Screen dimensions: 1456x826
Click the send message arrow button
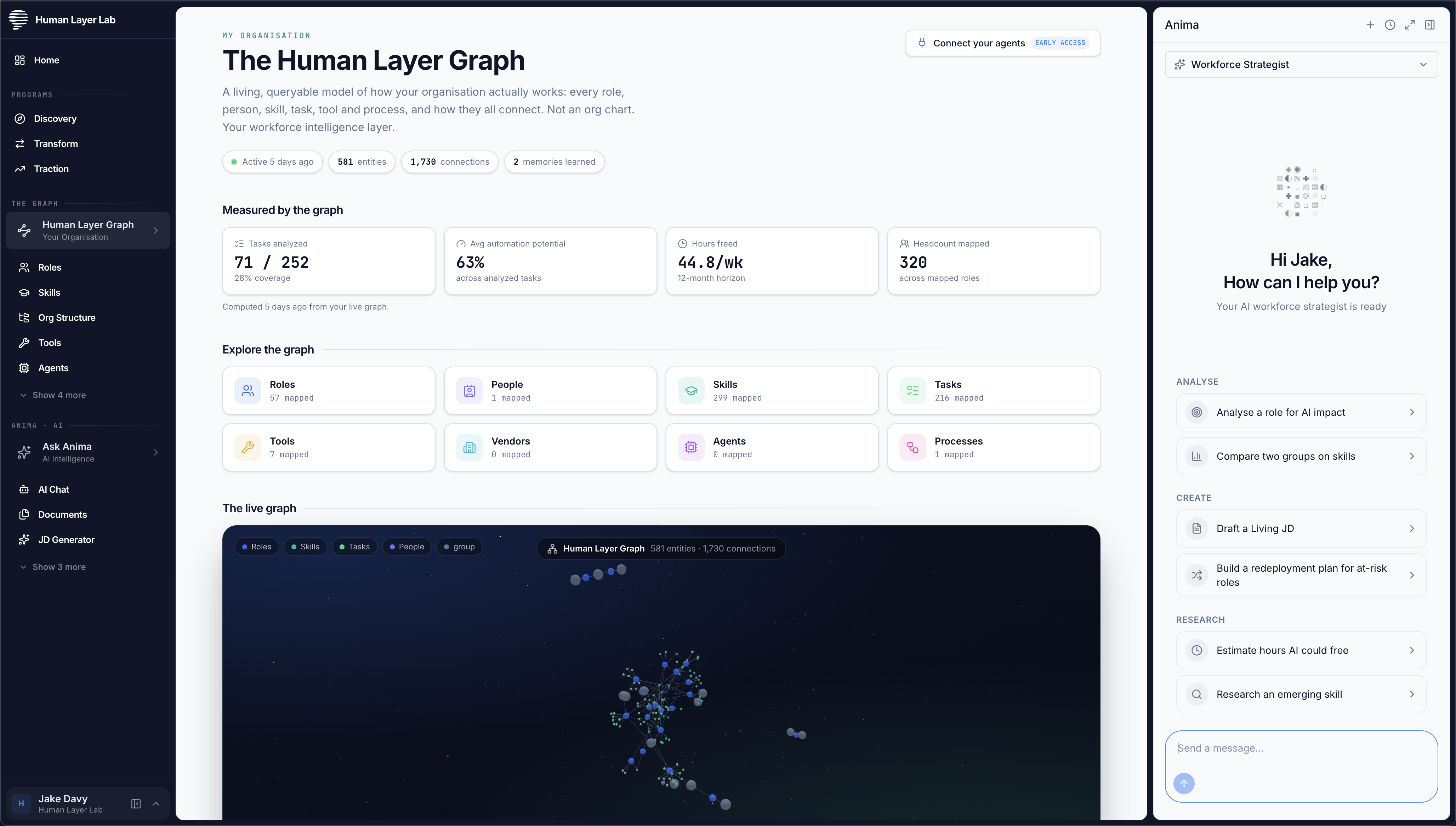click(1184, 783)
